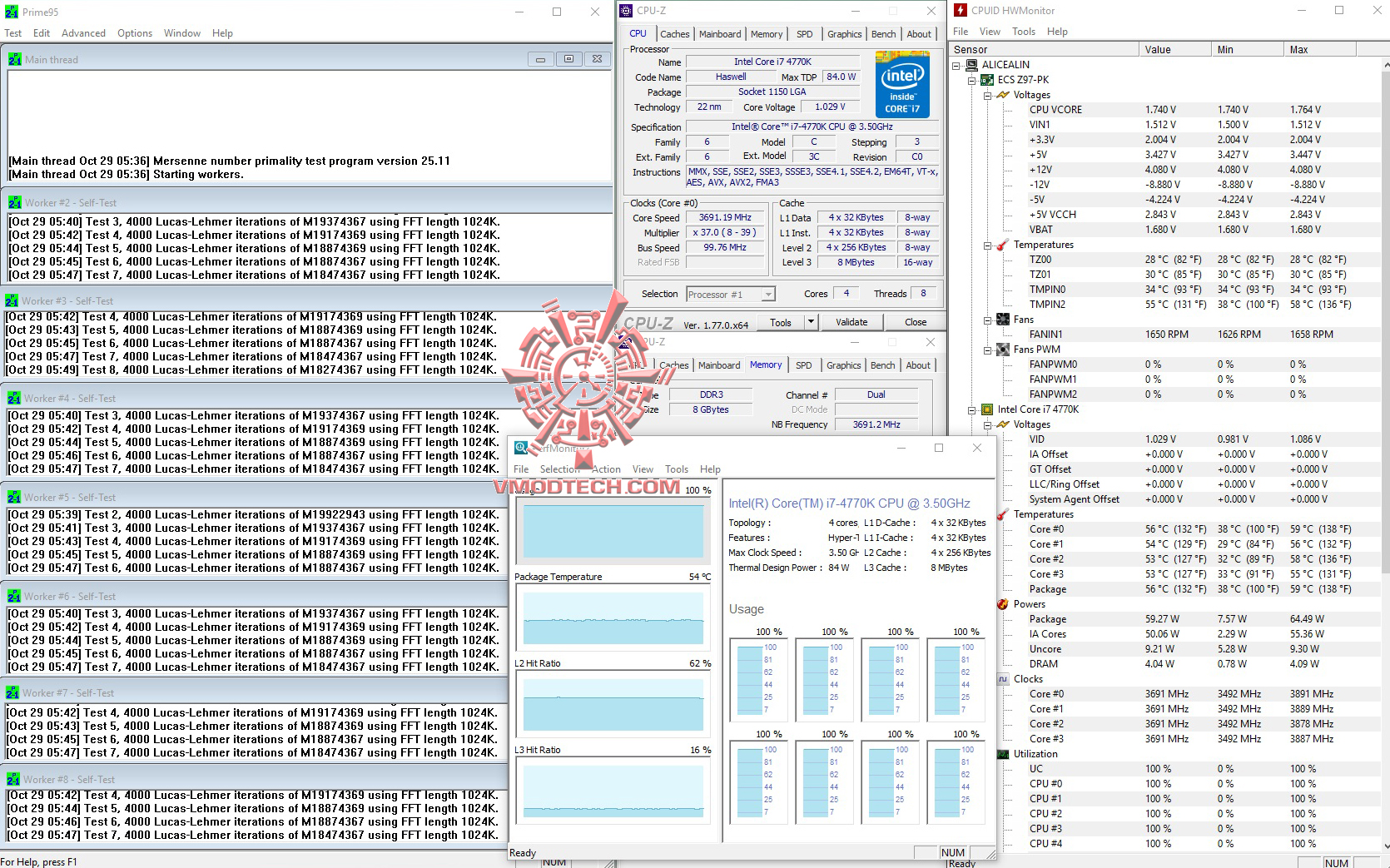Image resolution: width=1390 pixels, height=868 pixels.
Task: Click the Validate button in CPU-Z
Action: [x=851, y=322]
